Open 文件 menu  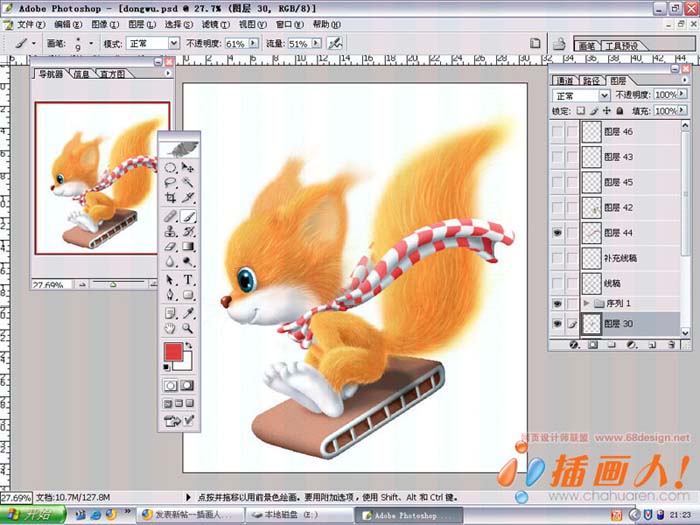(30, 25)
